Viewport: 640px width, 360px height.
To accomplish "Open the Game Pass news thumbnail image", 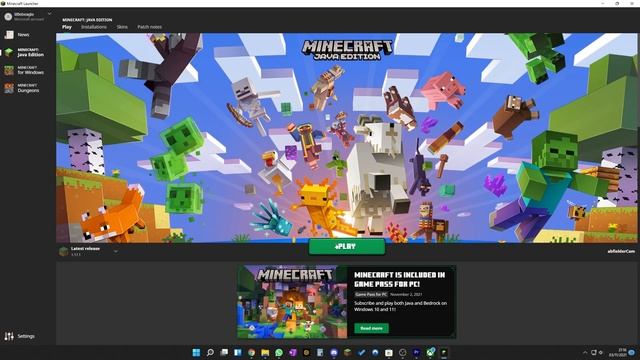I will point(292,302).
